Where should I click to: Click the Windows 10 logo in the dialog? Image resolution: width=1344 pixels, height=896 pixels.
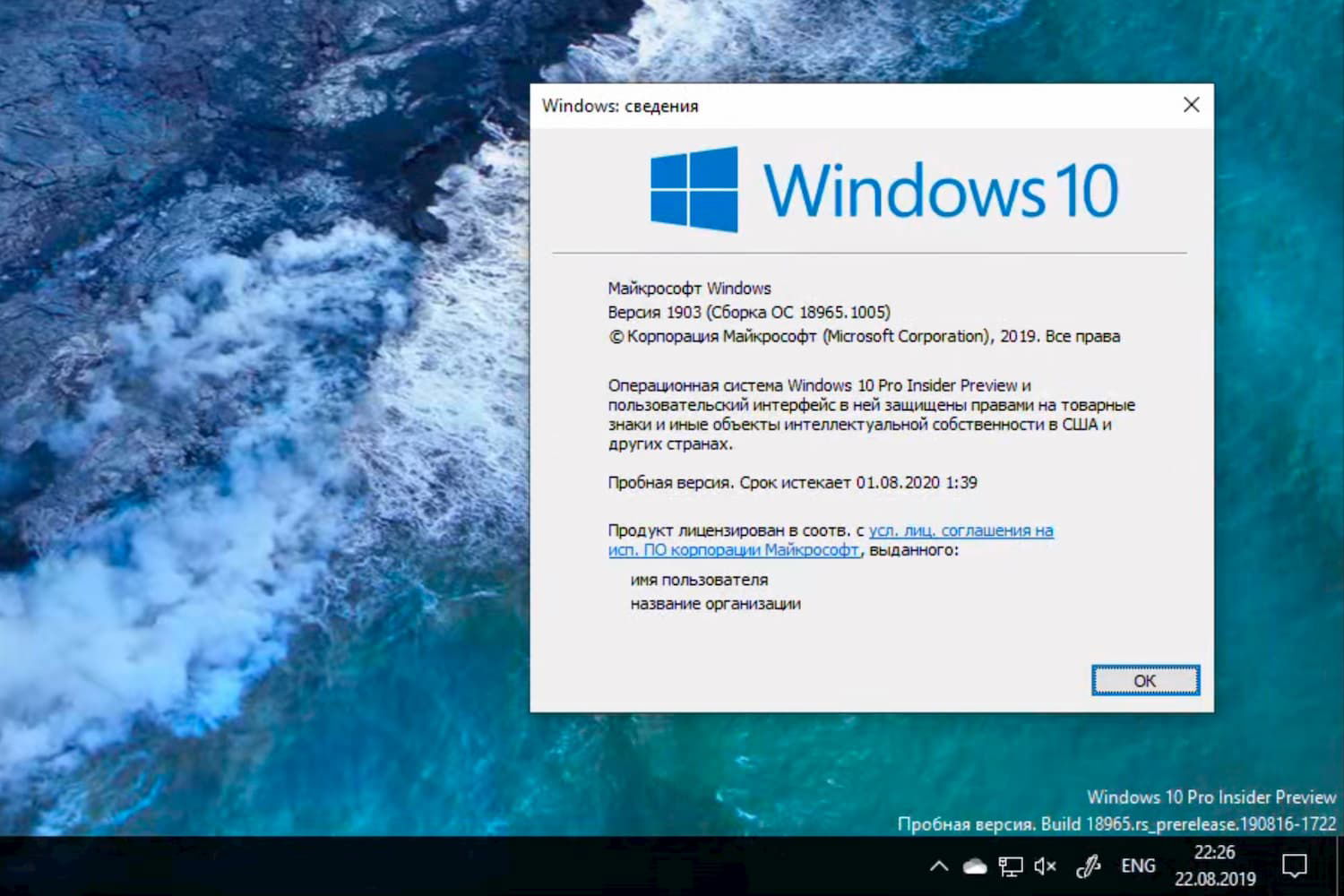coord(883,190)
